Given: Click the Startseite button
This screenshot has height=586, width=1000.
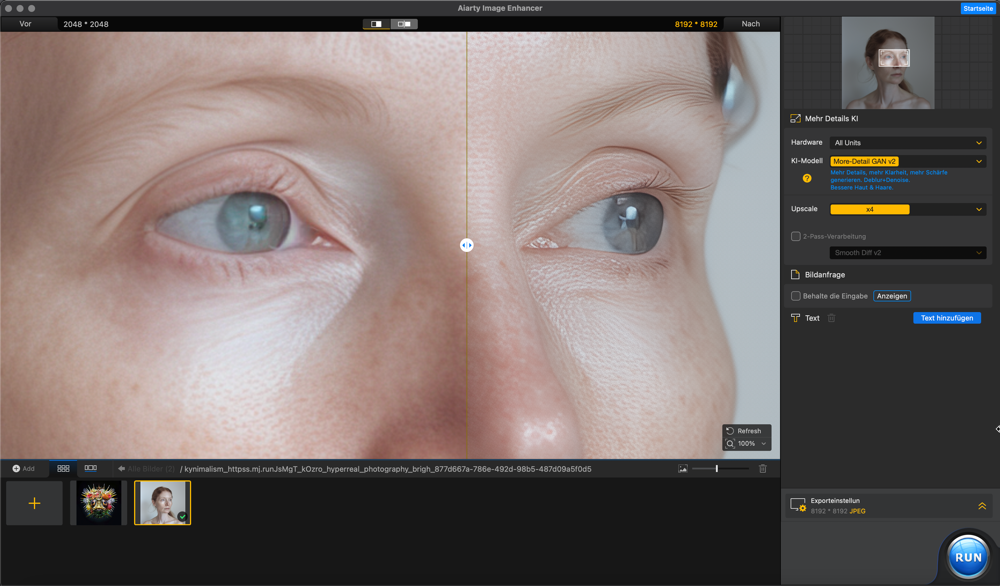Looking at the screenshot, I should [977, 8].
